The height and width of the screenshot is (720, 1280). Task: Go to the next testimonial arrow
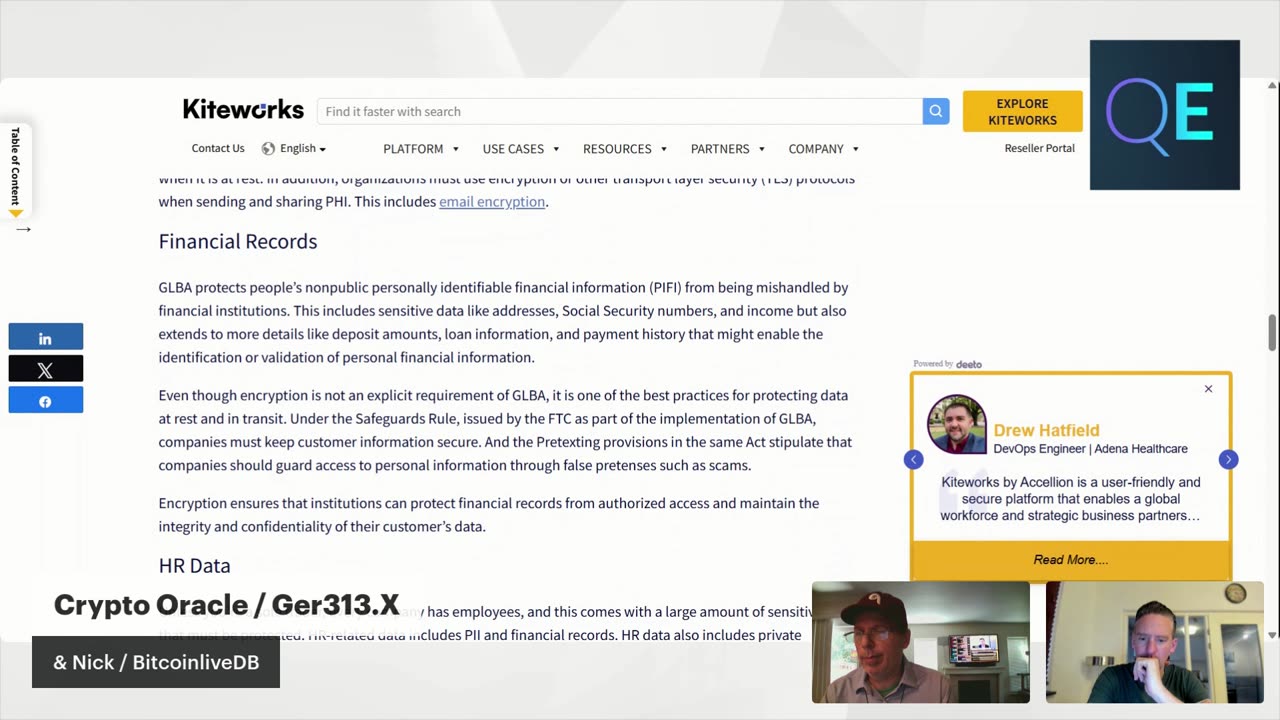pyautogui.click(x=1228, y=459)
